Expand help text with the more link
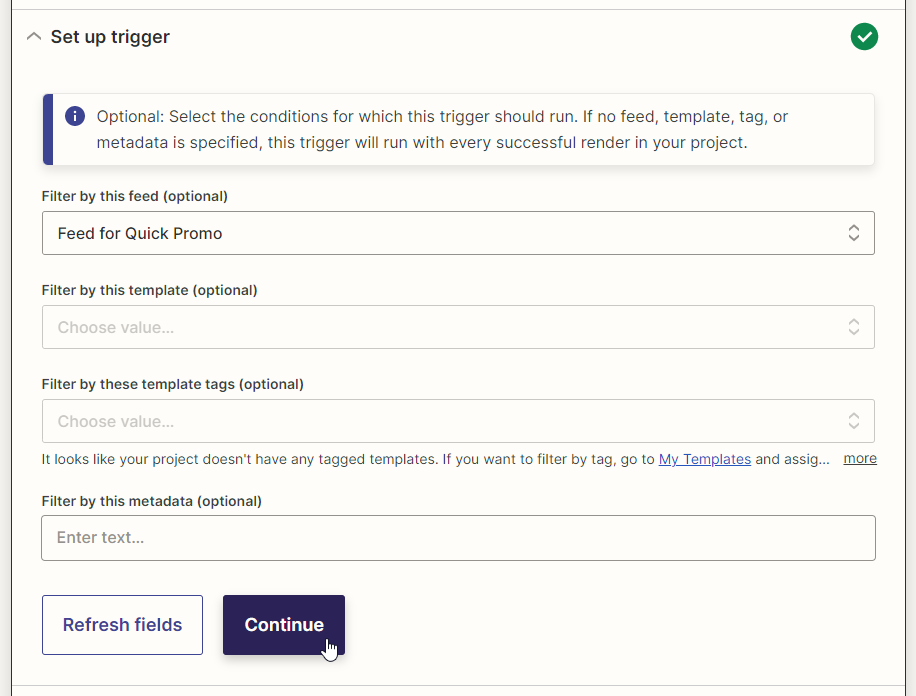 pyautogui.click(x=860, y=459)
